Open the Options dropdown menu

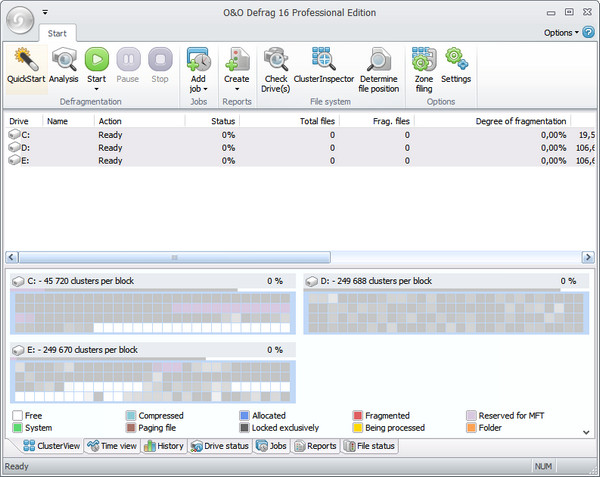561,33
